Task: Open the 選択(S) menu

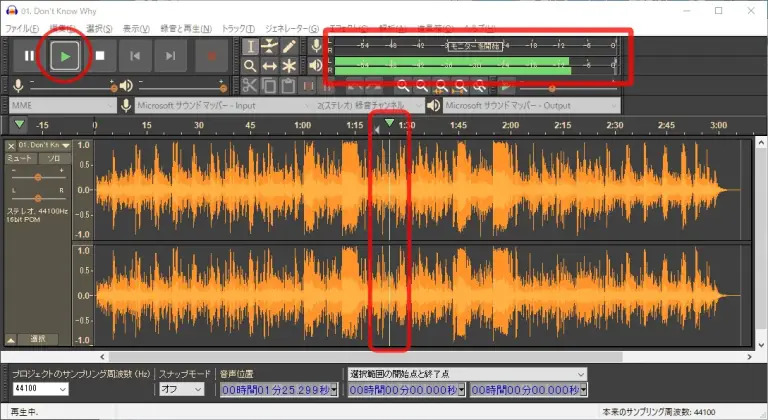Action: click(99, 28)
